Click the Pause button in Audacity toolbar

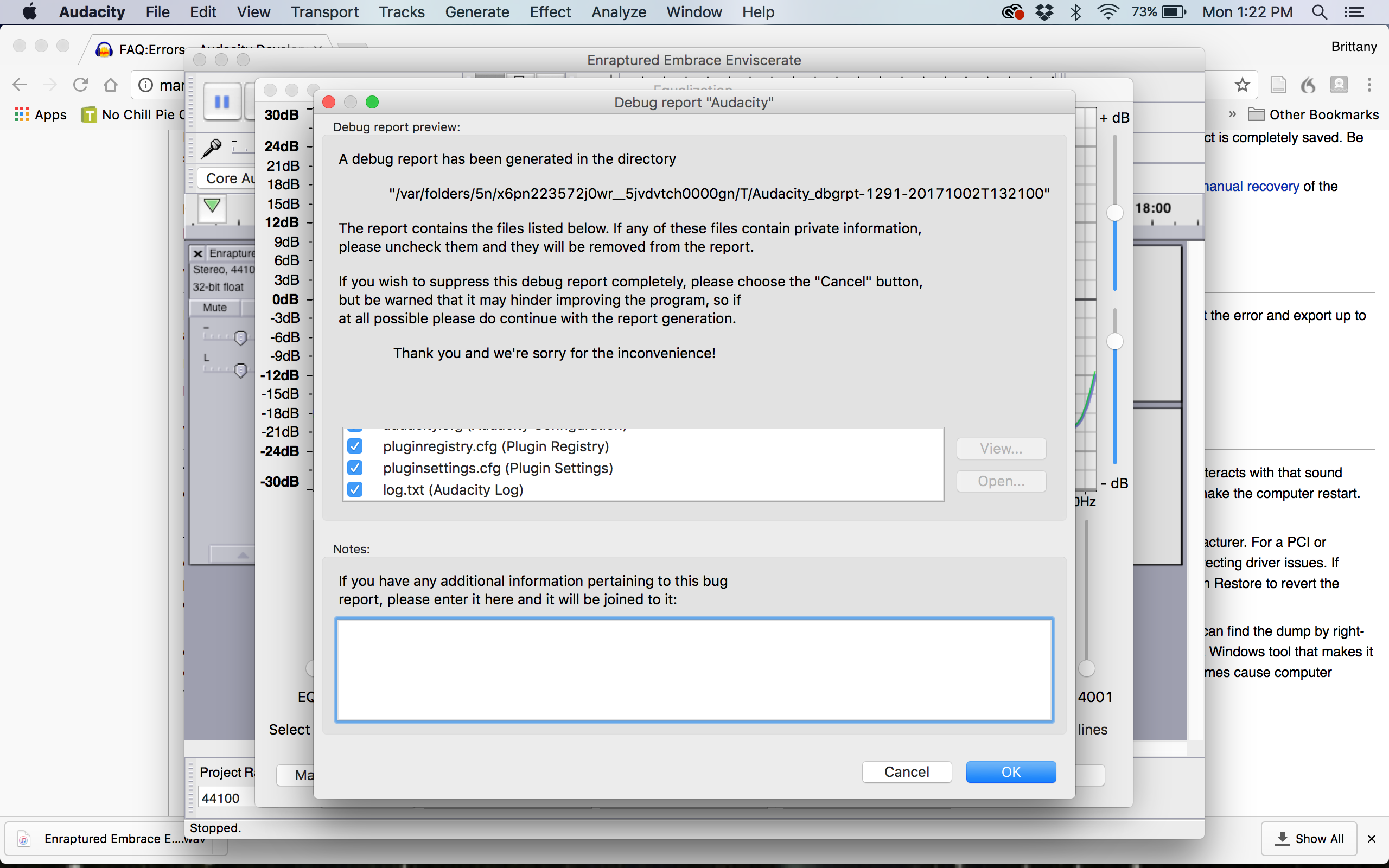(x=221, y=102)
